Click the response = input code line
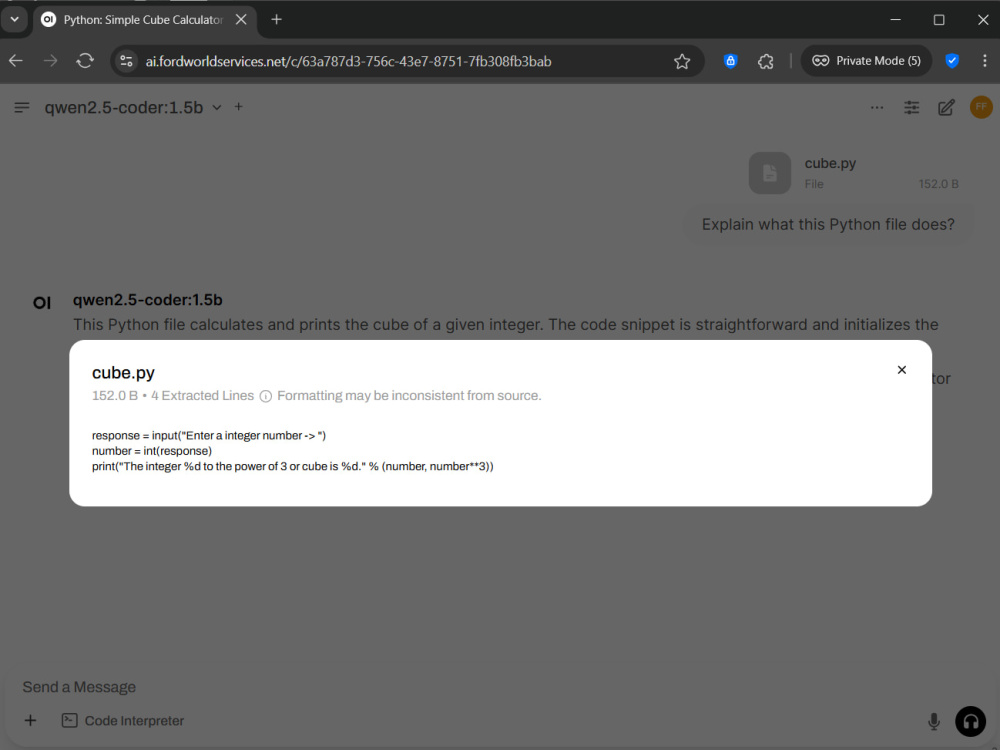The height and width of the screenshot is (750, 1000). coord(209,436)
